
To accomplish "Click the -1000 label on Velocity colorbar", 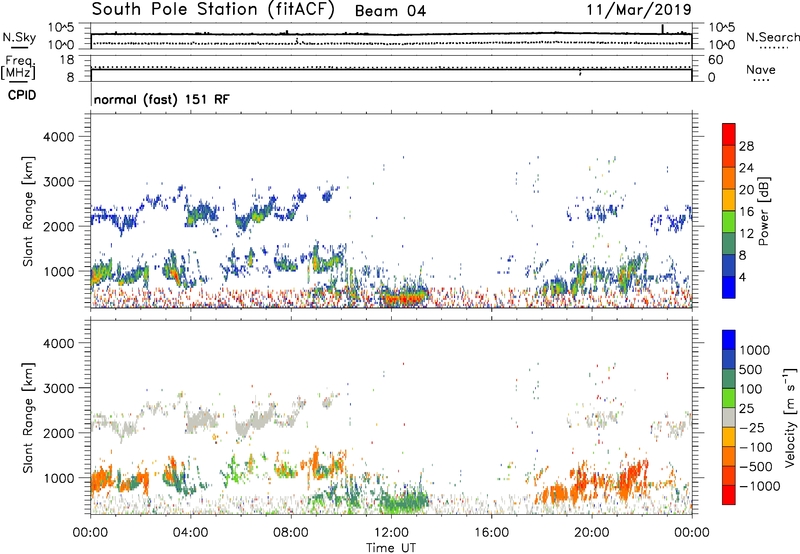I will click(x=760, y=486).
